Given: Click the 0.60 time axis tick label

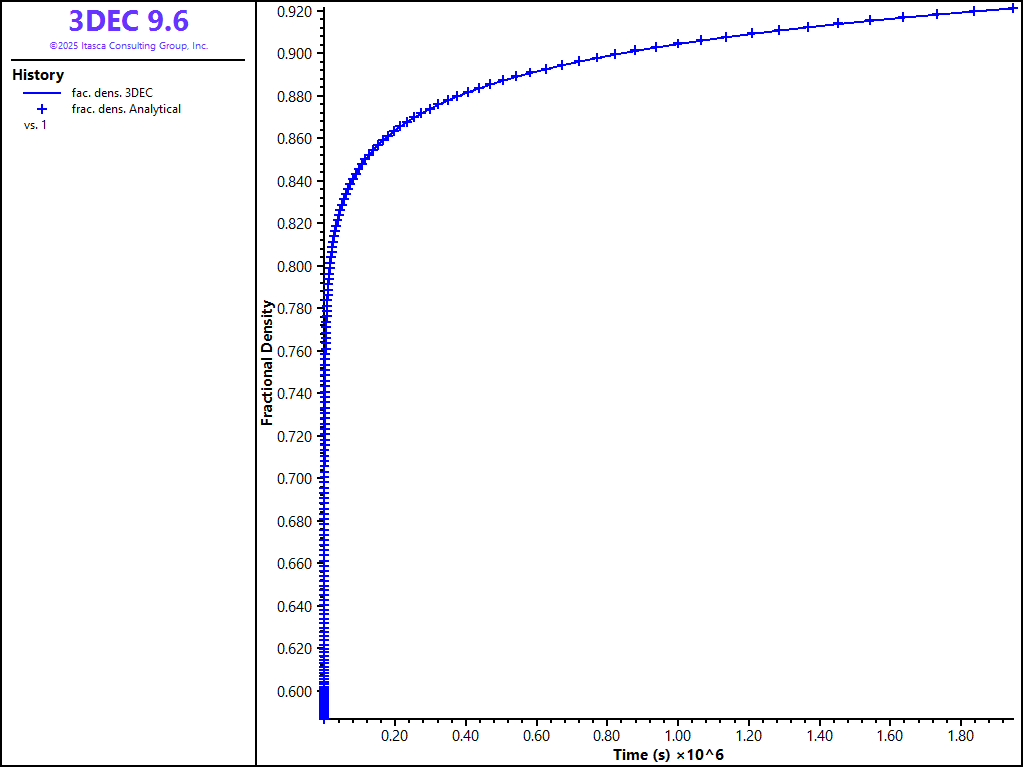Looking at the screenshot, I should tap(537, 736).
